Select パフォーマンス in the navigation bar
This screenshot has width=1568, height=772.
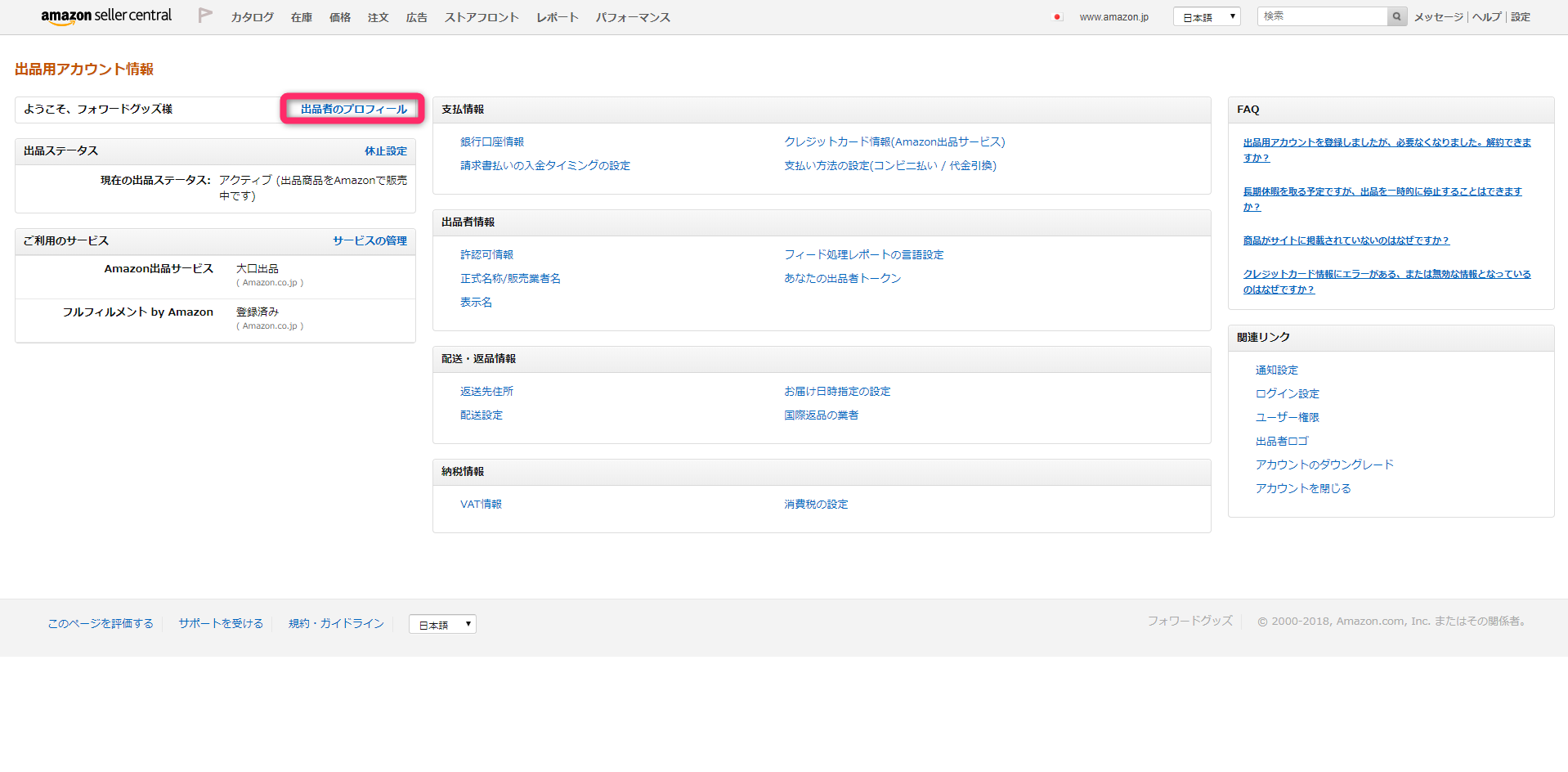point(632,16)
